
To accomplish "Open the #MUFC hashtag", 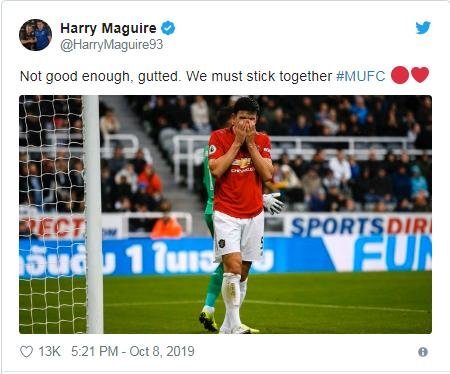I will pos(361,76).
